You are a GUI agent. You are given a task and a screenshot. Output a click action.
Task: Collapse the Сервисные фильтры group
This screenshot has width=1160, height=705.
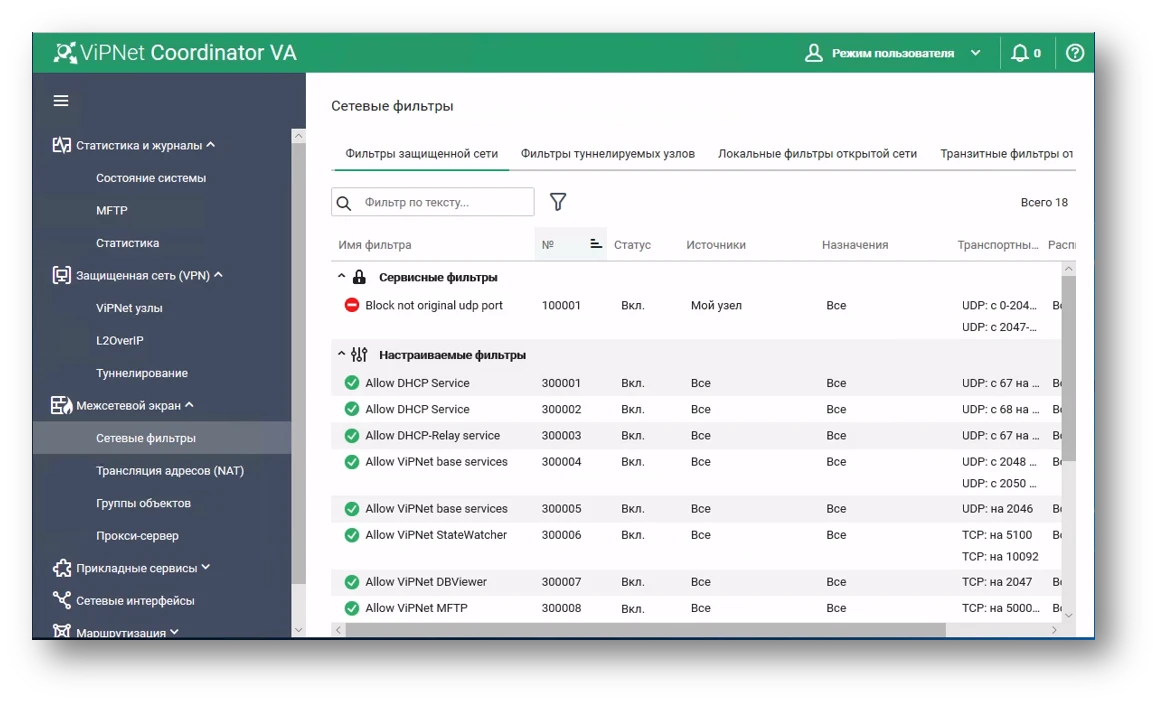(x=341, y=277)
